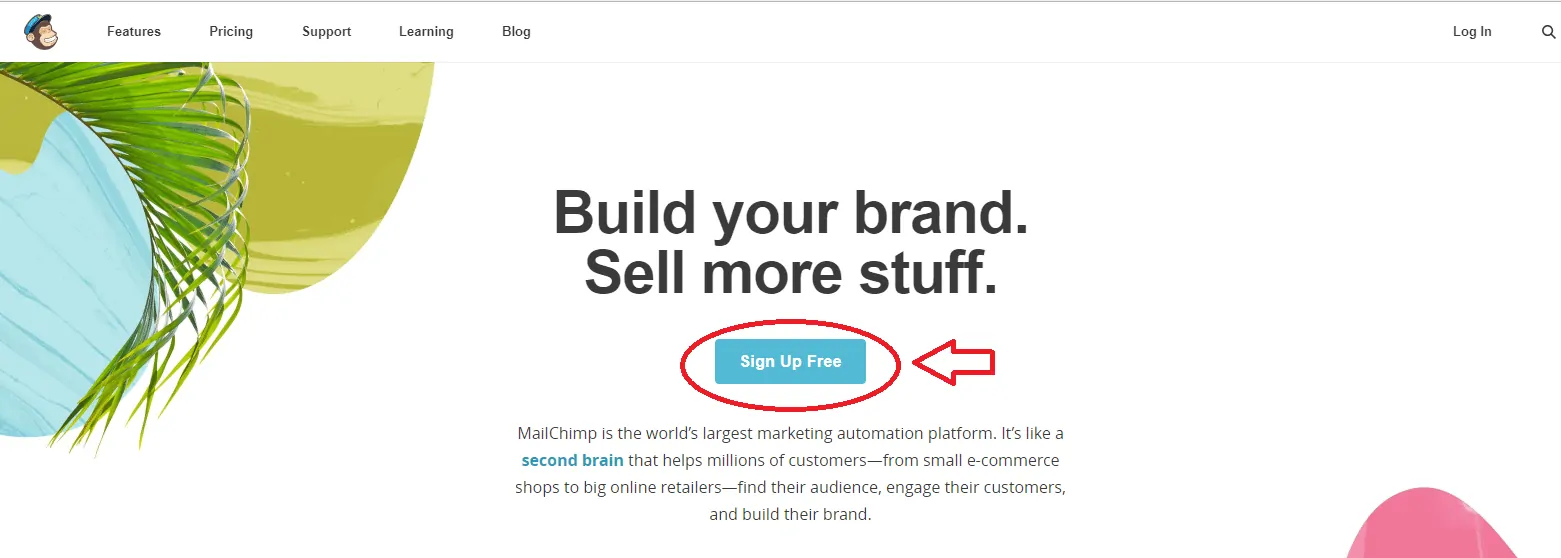Visit the Blog from top navigation
The image size is (1561, 558).
pyautogui.click(x=516, y=32)
